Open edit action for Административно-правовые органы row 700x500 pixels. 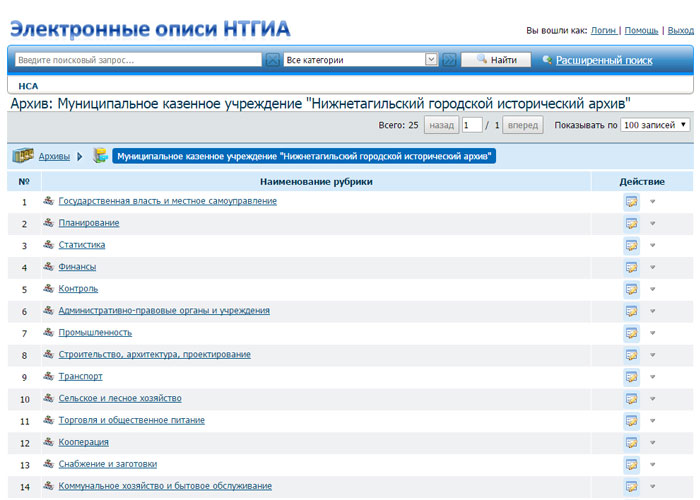coord(631,311)
